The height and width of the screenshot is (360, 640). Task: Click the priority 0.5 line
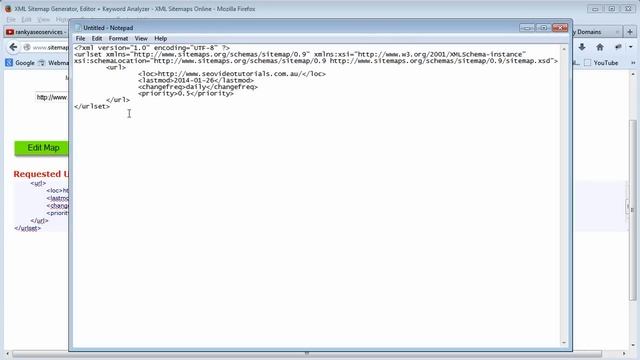[186, 93]
